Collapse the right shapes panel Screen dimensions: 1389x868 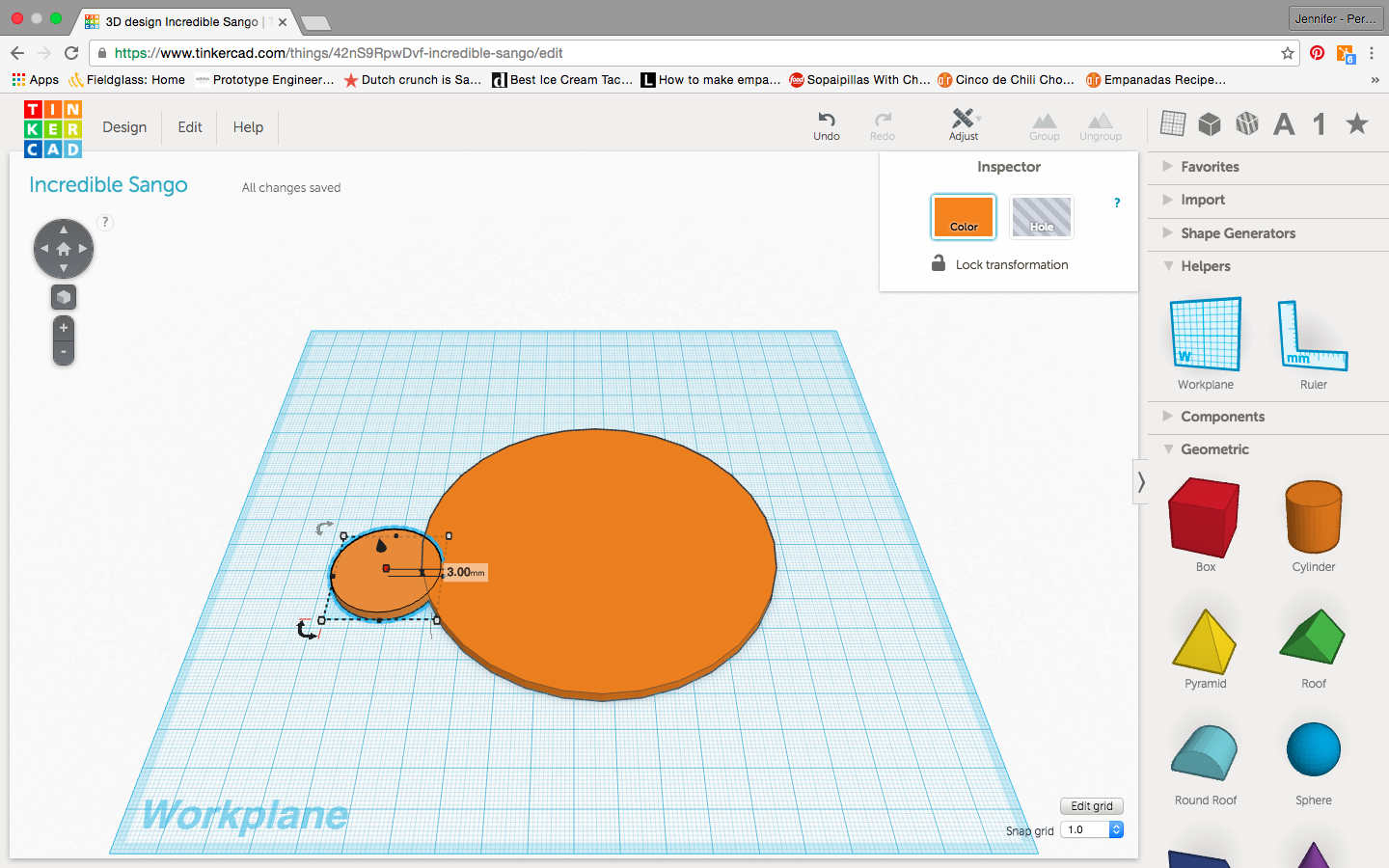coord(1141,481)
